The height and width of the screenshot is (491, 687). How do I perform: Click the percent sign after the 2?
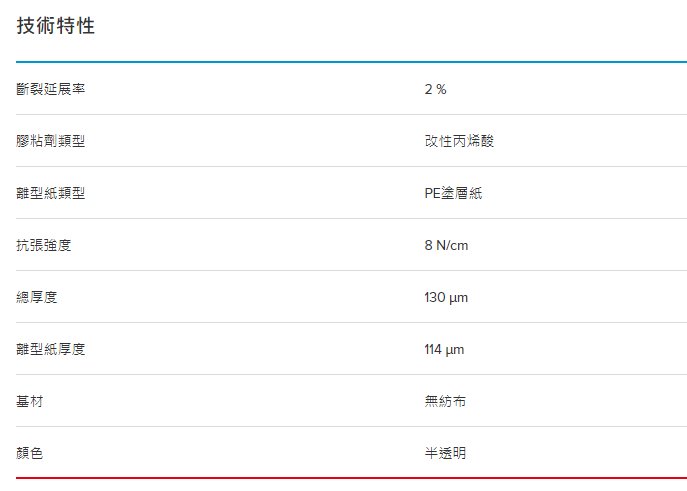tap(441, 89)
